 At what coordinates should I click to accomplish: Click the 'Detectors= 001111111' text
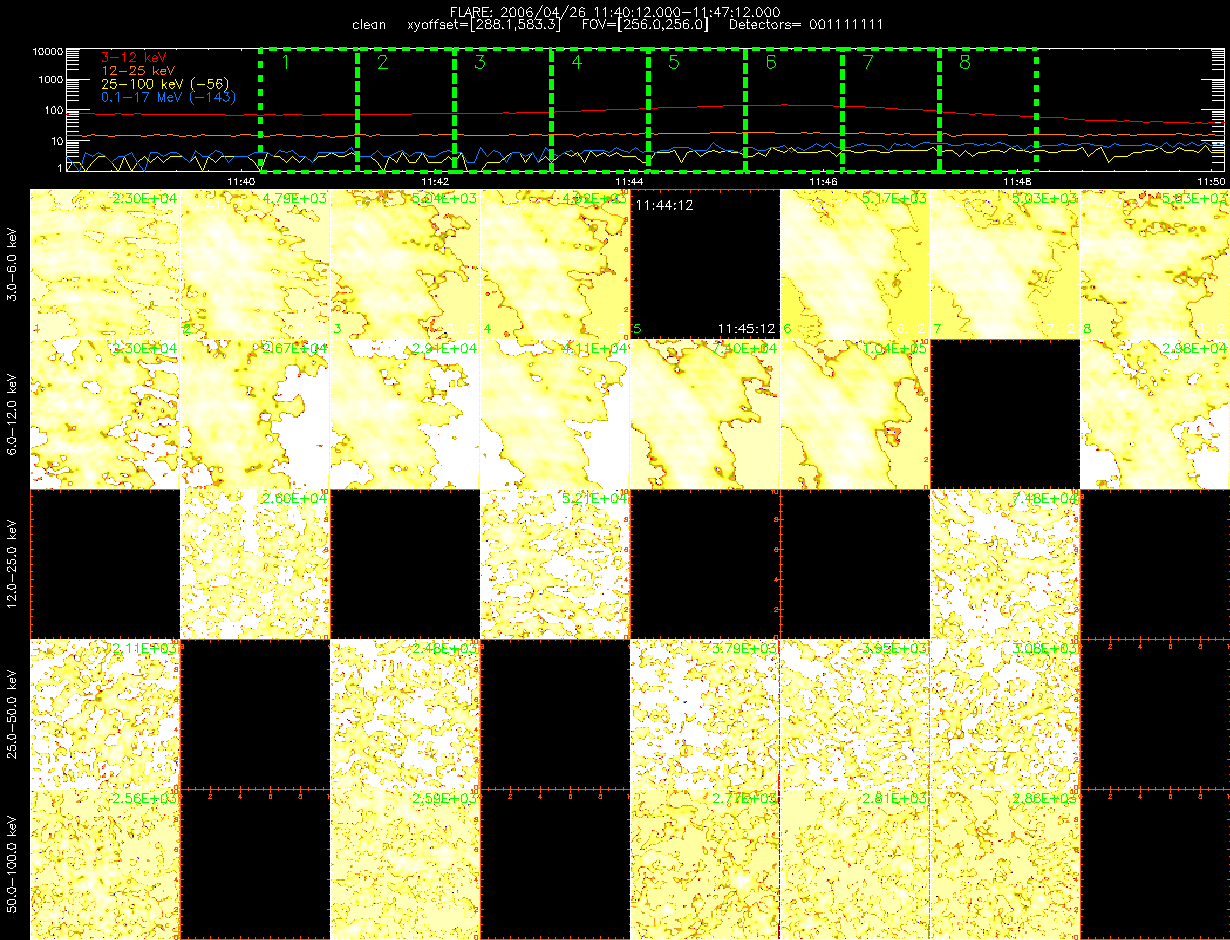coord(806,24)
